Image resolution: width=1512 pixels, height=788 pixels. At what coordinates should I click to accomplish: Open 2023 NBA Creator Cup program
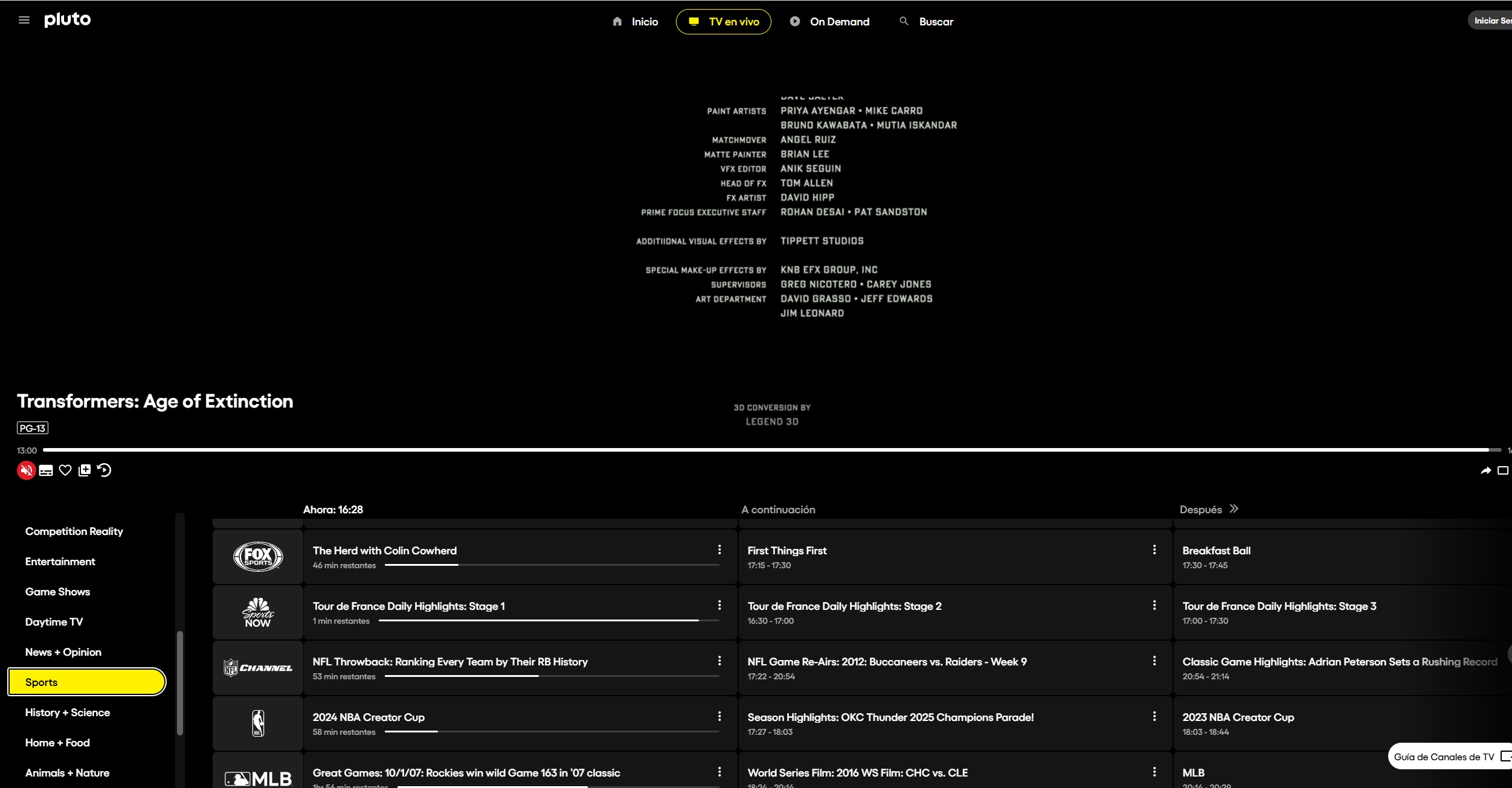[x=1281, y=723]
